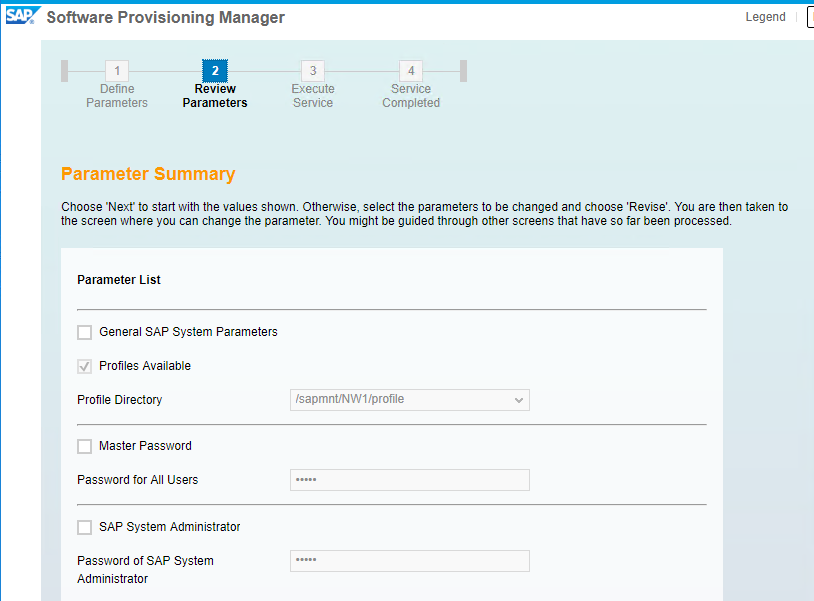Click Password of SAP System Administrator field
Screen dimensions: 814x601
[410, 561]
